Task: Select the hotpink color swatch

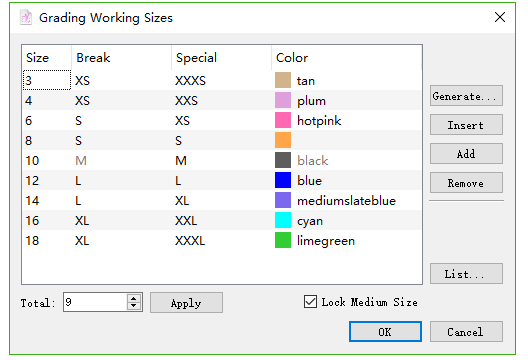Action: 283,120
